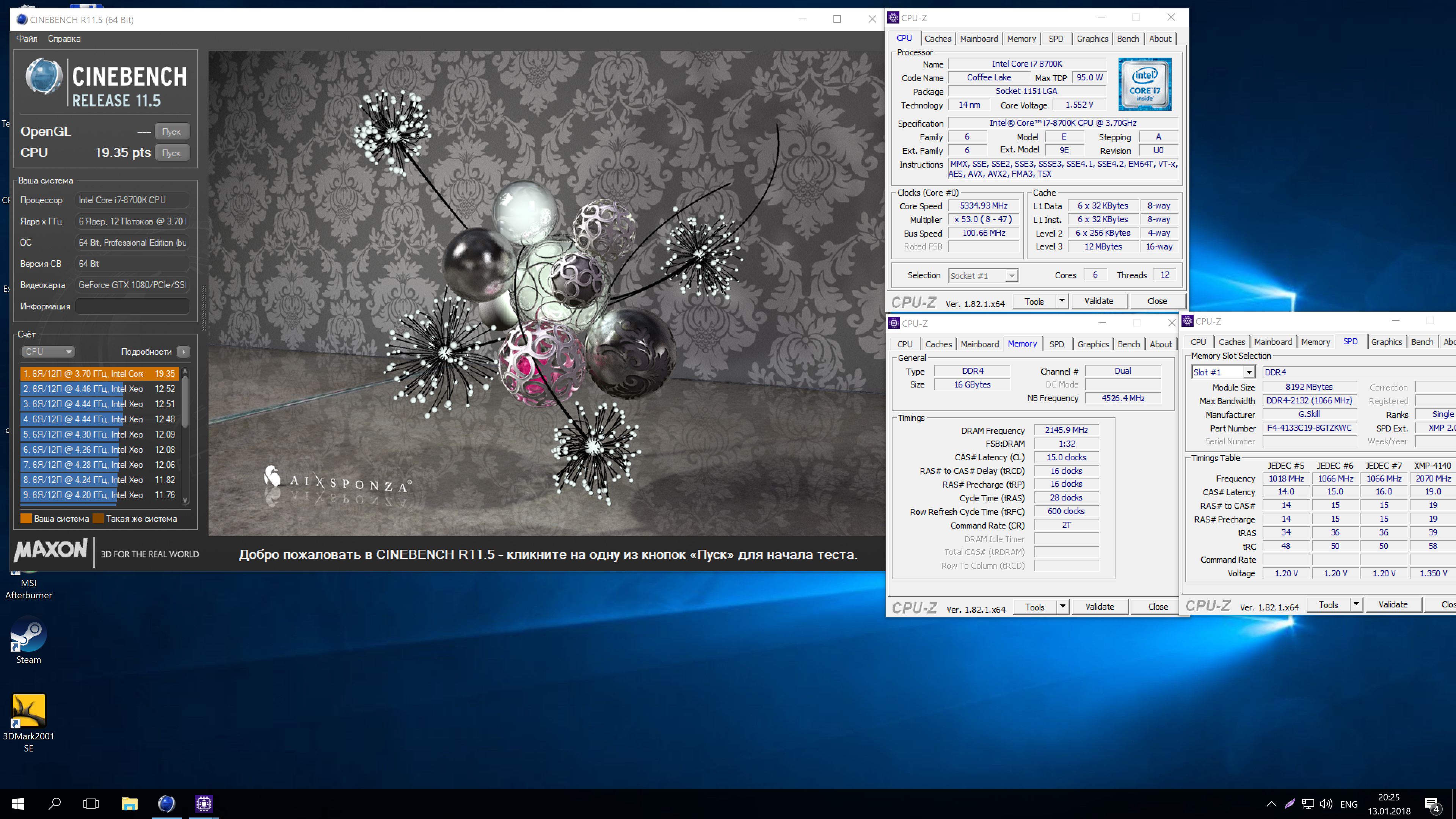This screenshot has width=1456, height=819.
Task: Show hidden system tray icons
Action: tap(1271, 804)
